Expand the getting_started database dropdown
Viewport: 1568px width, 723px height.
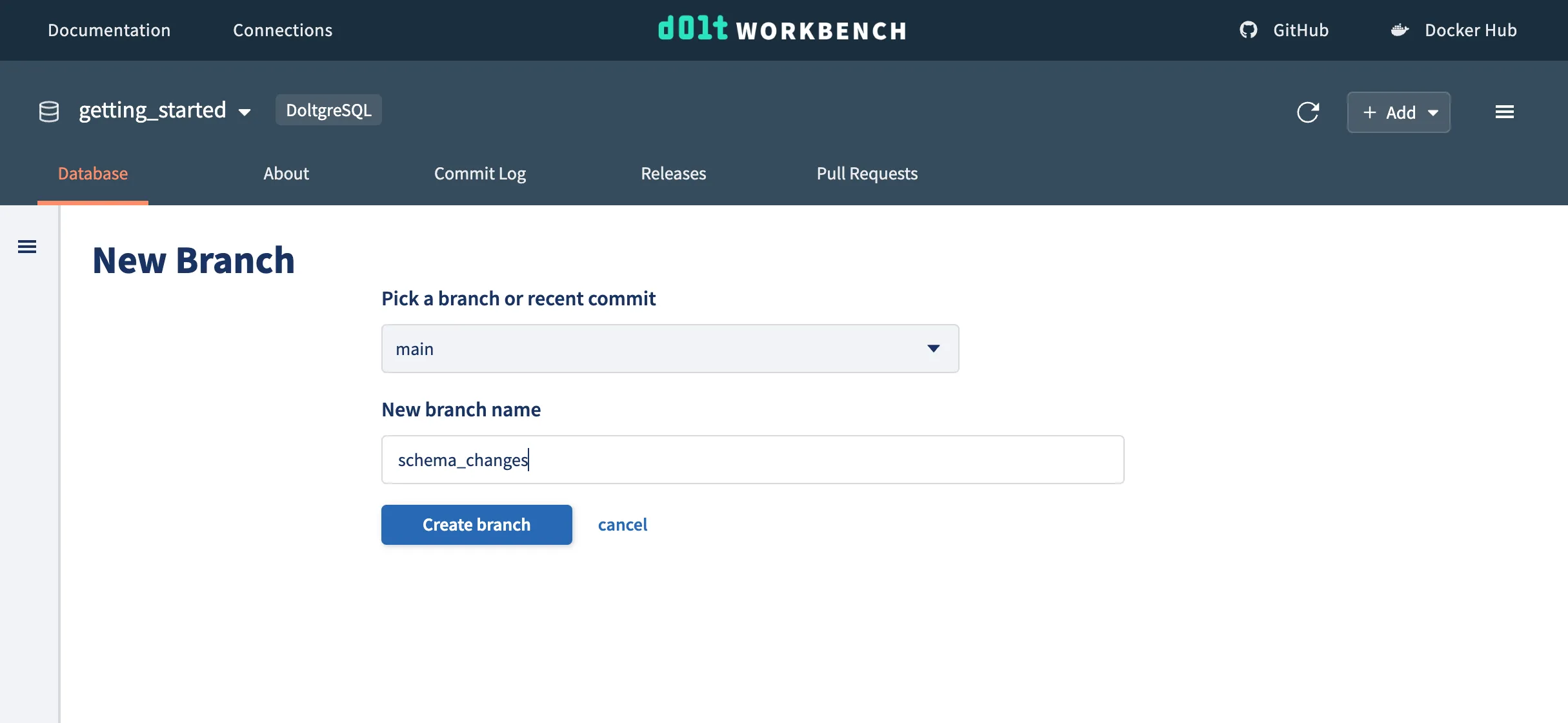pyautogui.click(x=245, y=111)
